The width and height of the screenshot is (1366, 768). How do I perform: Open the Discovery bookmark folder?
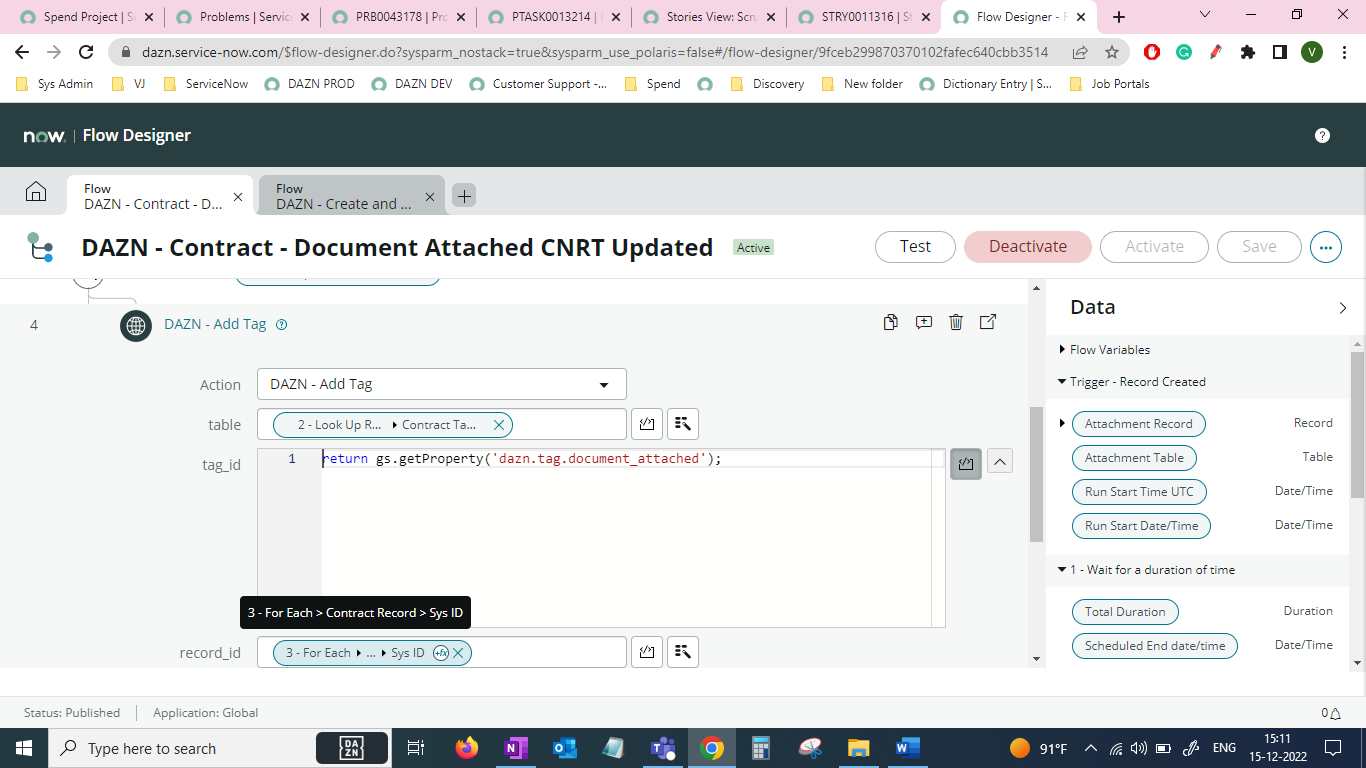pyautogui.click(x=767, y=84)
